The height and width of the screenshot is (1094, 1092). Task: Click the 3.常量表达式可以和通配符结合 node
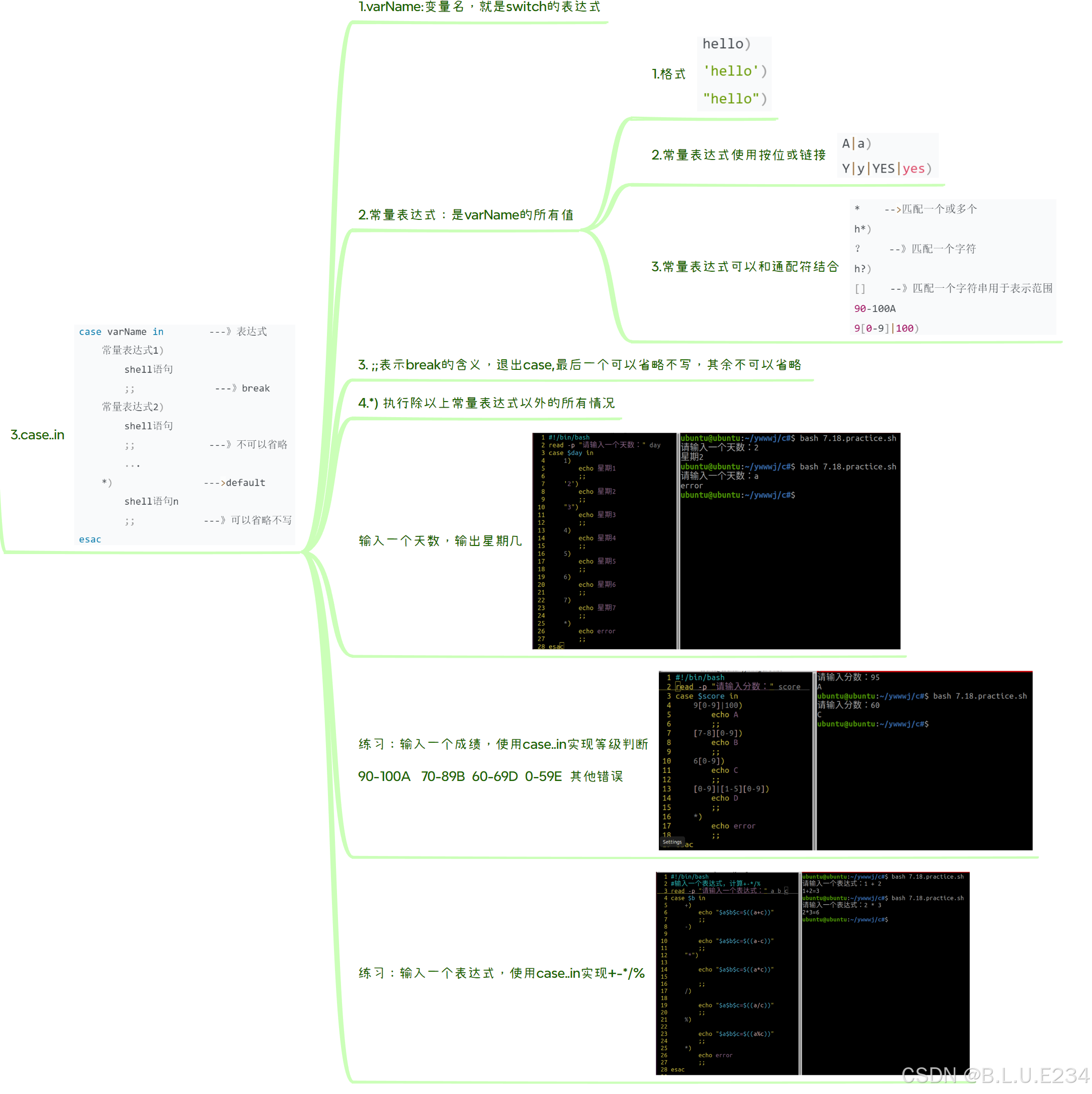(746, 266)
